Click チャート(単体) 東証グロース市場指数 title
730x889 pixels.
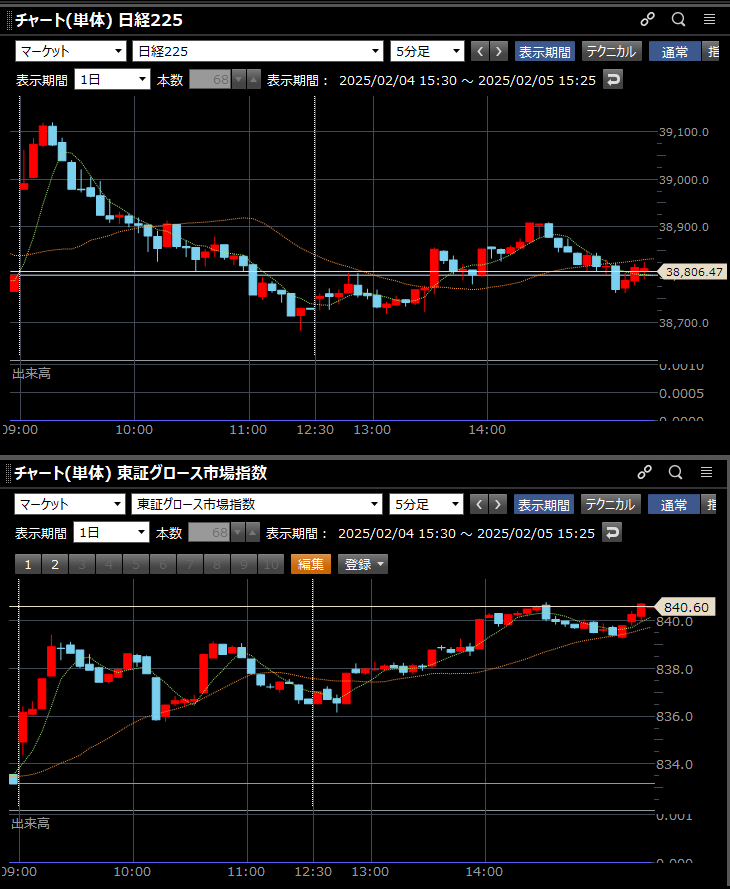point(141,472)
